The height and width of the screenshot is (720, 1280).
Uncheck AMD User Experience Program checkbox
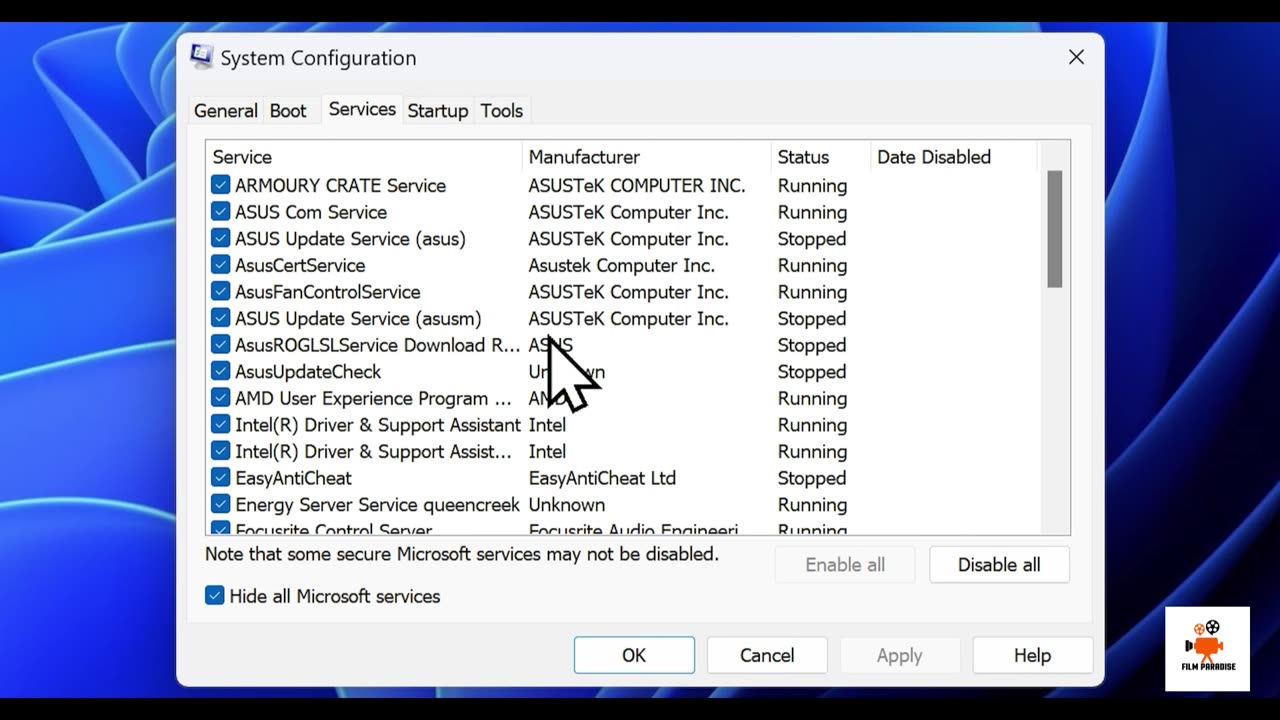221,398
